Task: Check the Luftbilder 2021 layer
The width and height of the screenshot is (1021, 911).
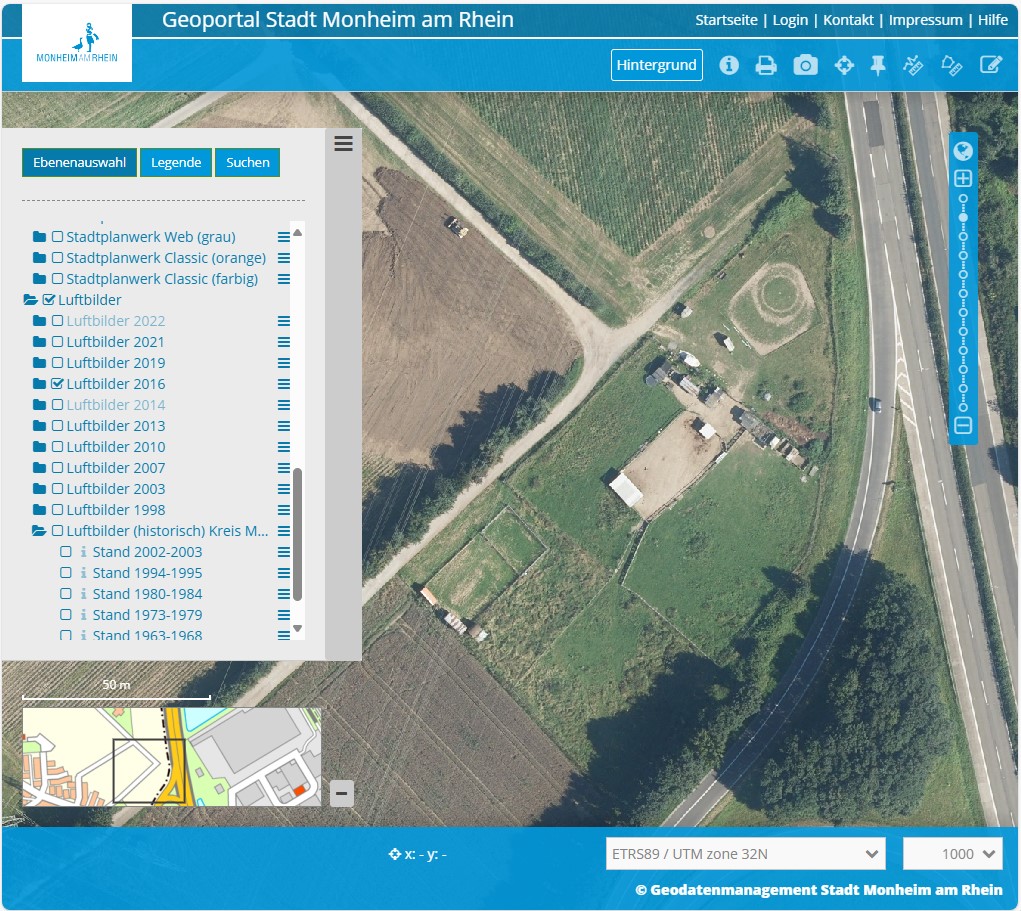Action: (x=57, y=342)
